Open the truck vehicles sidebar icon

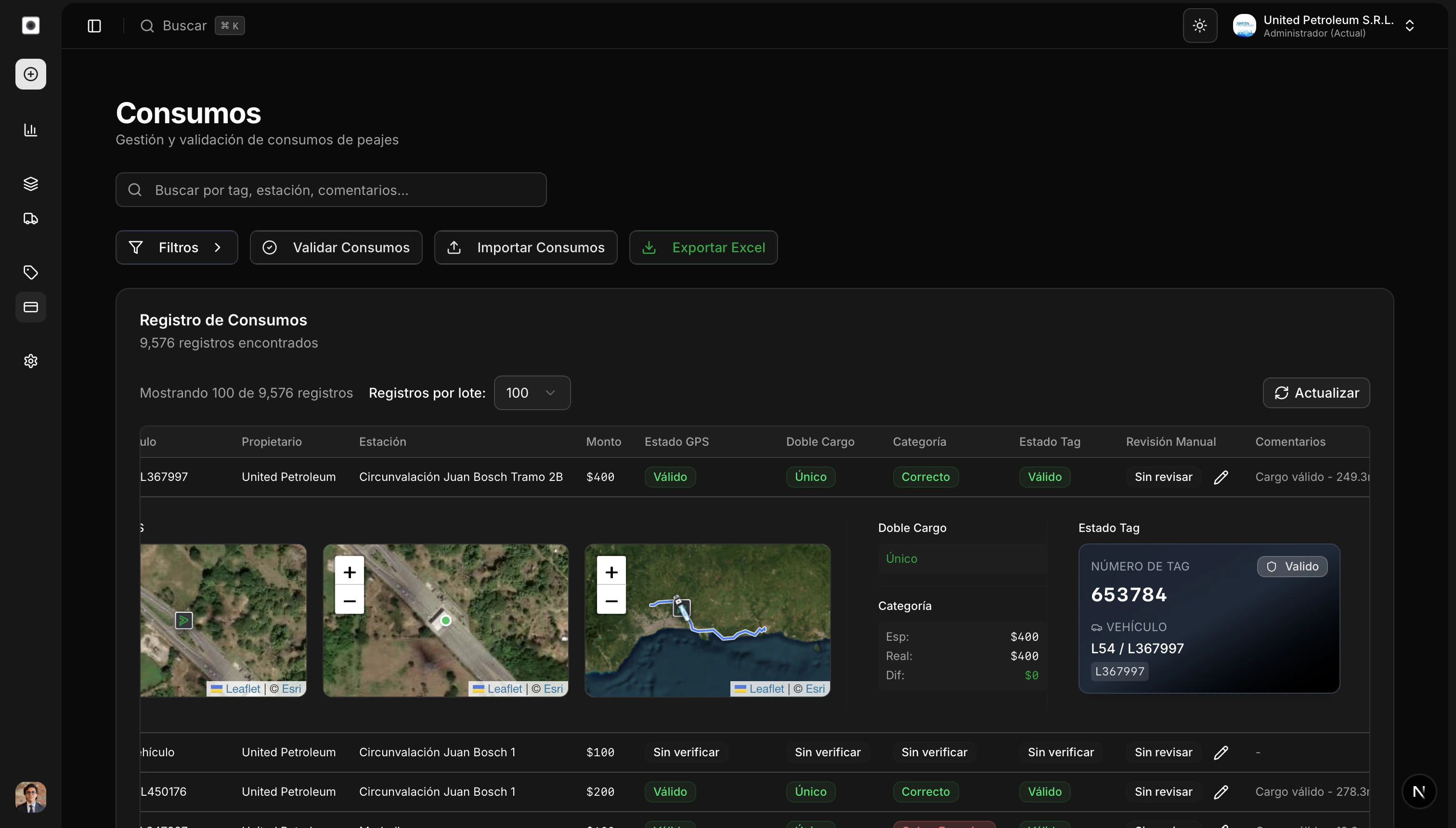click(31, 219)
